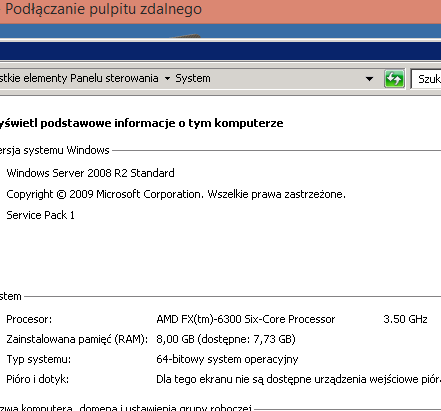Expand the breadcrumb arrow before System
The width and height of the screenshot is (441, 411).
point(167,79)
